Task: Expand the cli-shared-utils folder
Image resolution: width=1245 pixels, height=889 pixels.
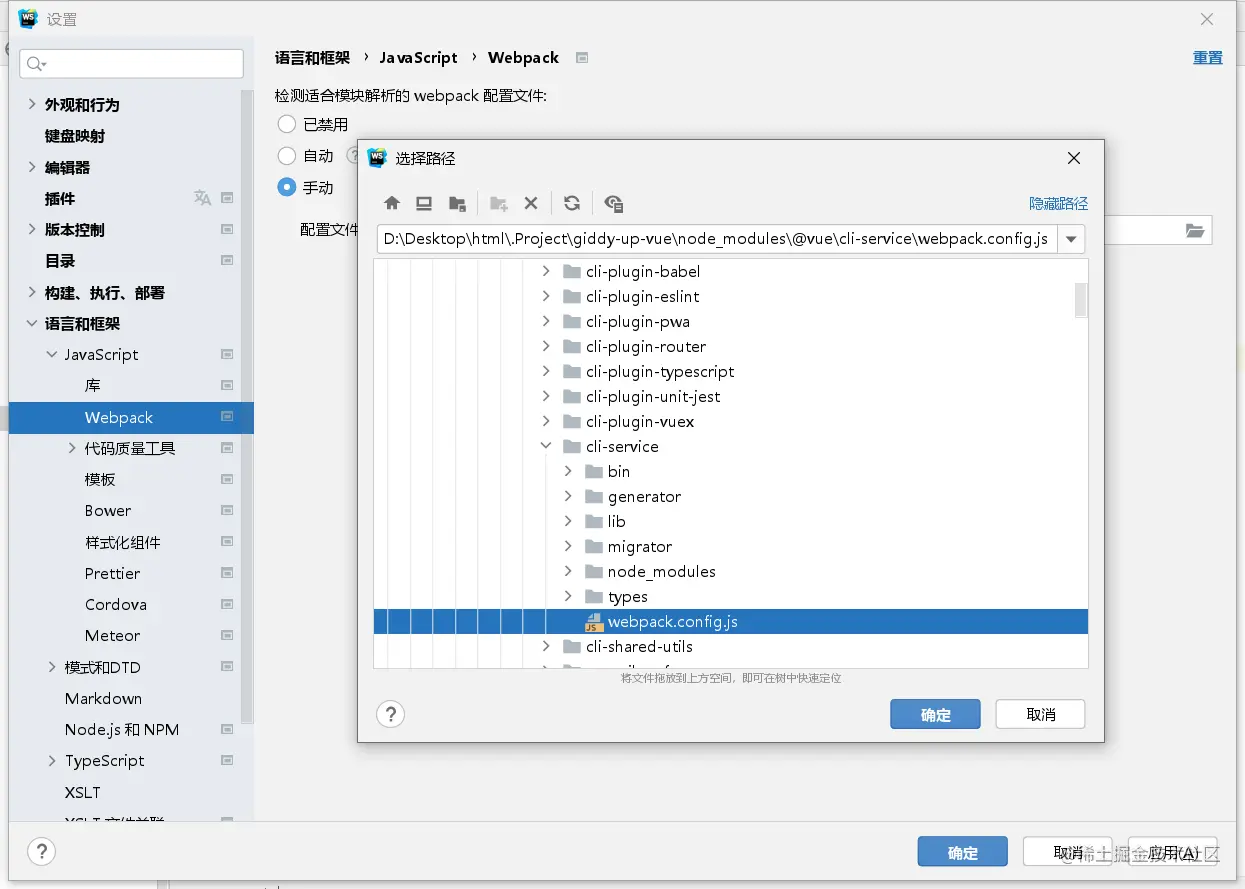Action: pos(546,646)
